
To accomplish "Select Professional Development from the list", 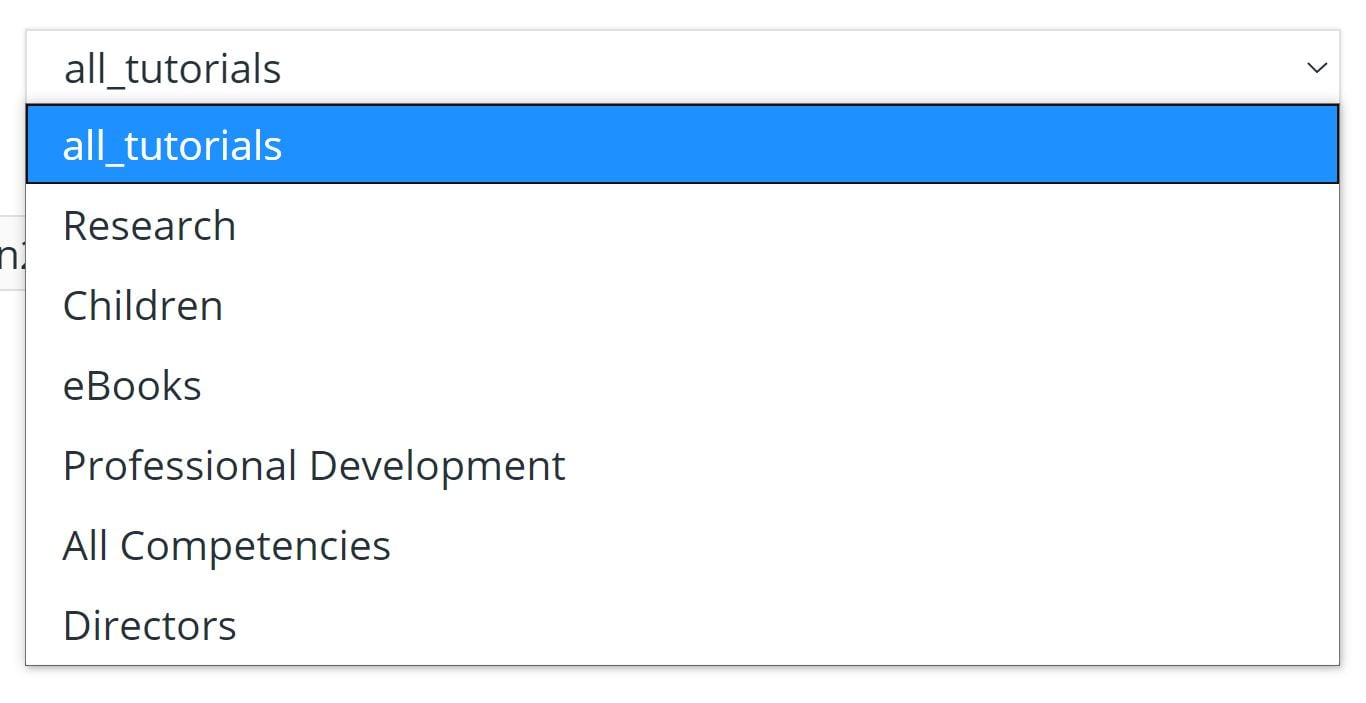I will tap(313, 465).
